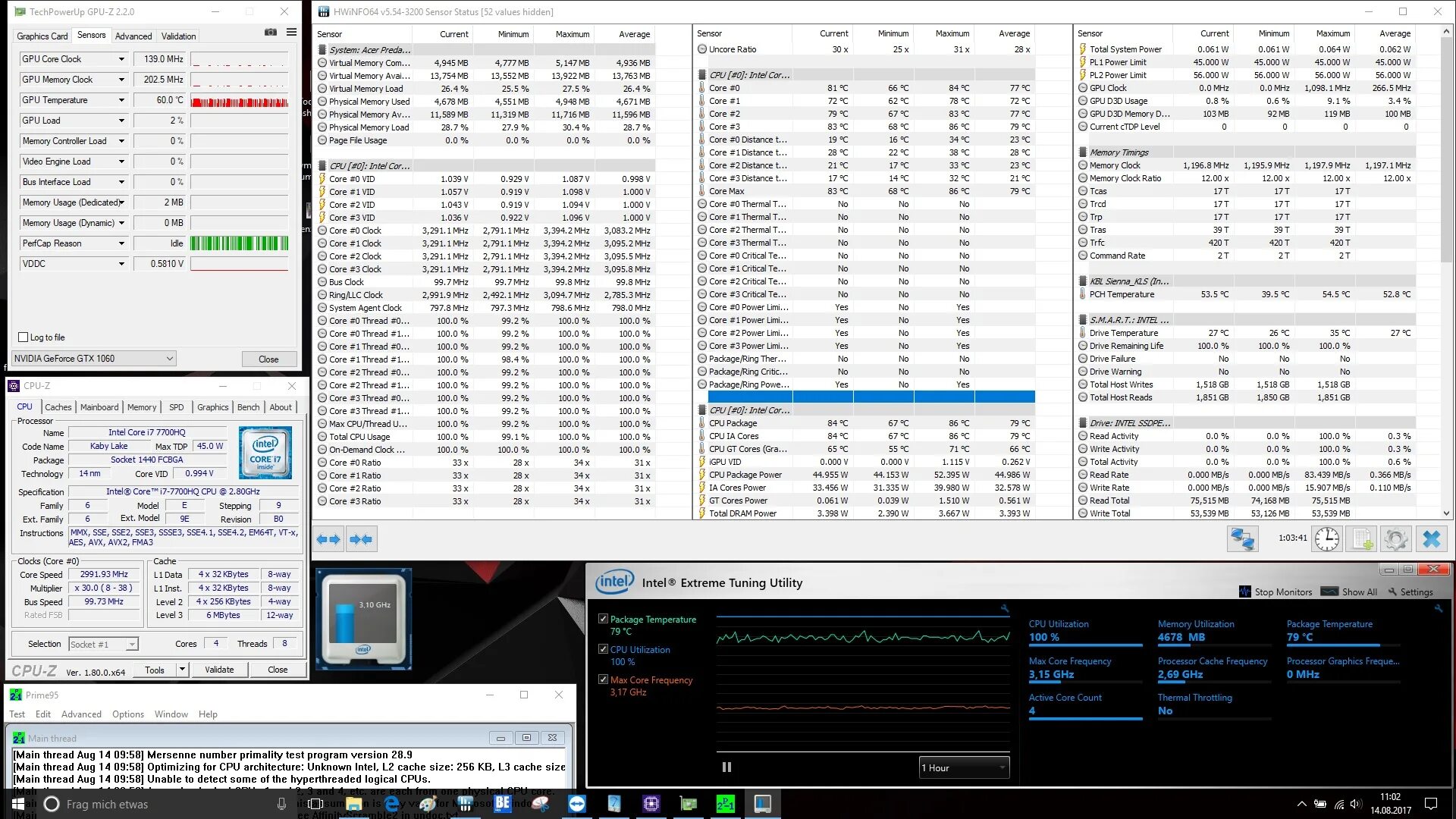1456x819 pixels.
Task: Open the NVIDIA GeForce GTX 1060 dropdown
Action: coord(94,359)
